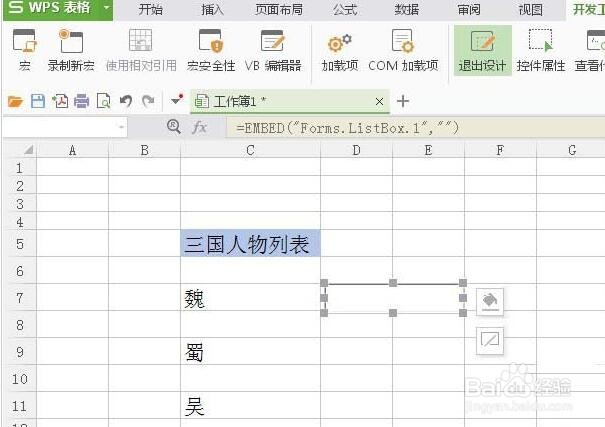605x427 pixels.
Task: Open macro security settings (宏安全性)
Action: 211,50
